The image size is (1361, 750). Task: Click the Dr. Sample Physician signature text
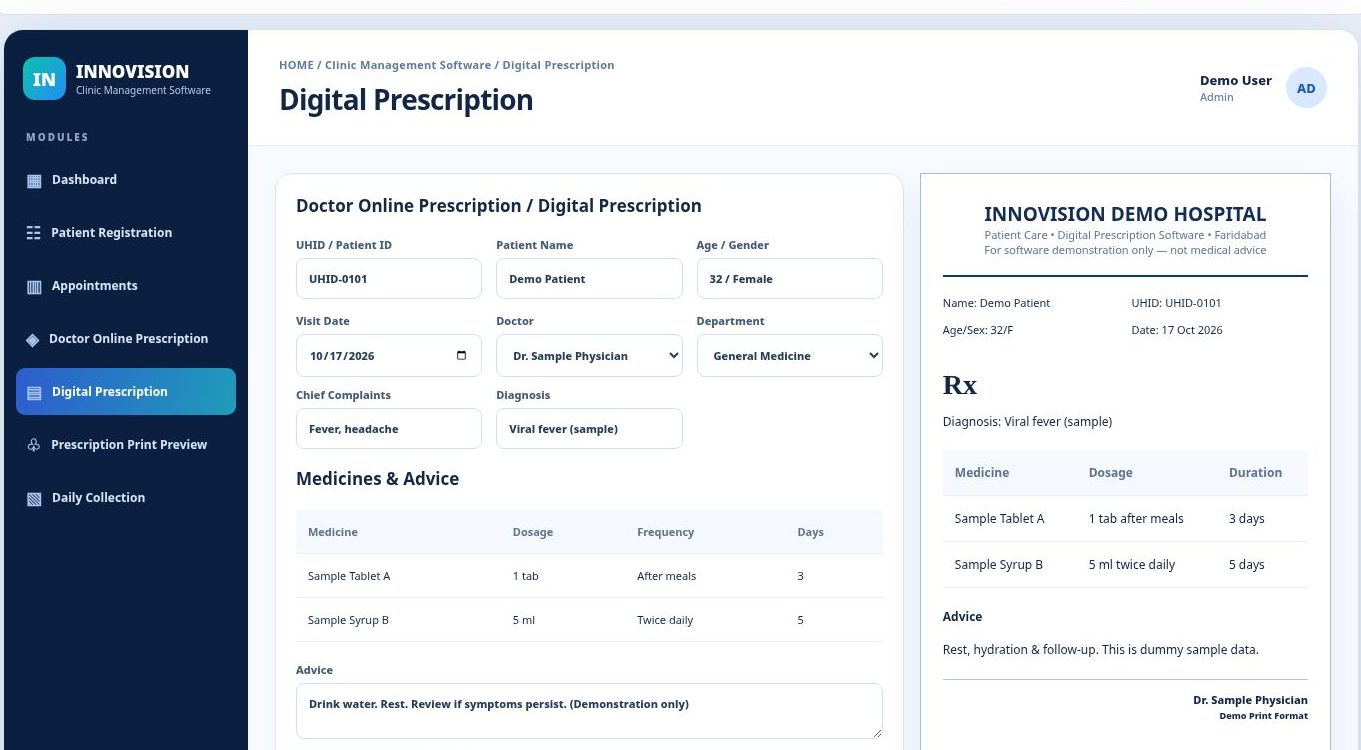1250,700
